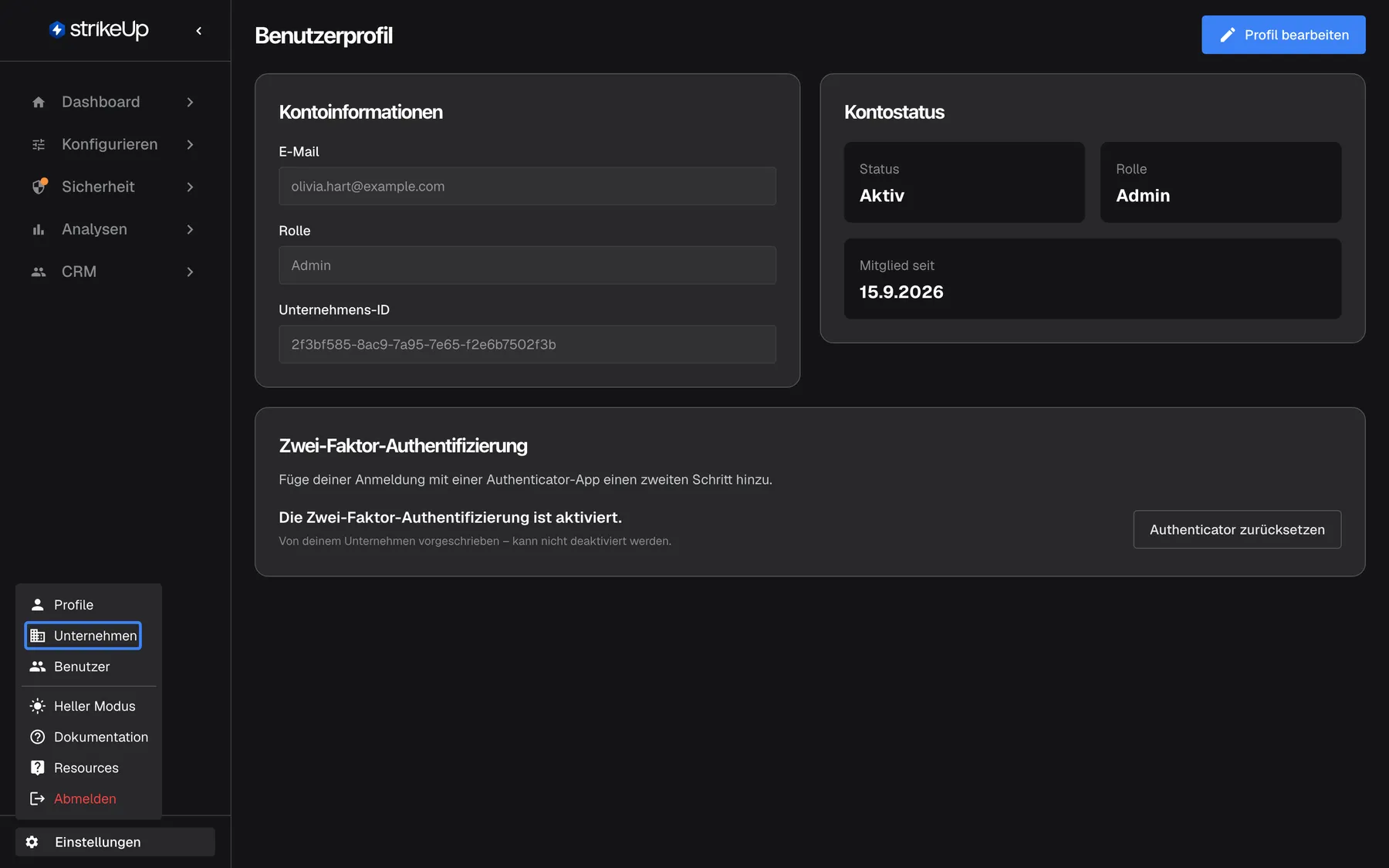Viewport: 1389px width, 868px height.
Task: Click the Rolle field showing Admin
Action: (x=527, y=265)
